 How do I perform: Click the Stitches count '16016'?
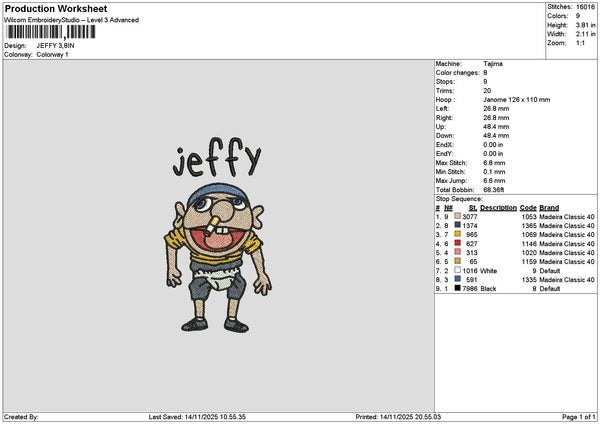585,7
